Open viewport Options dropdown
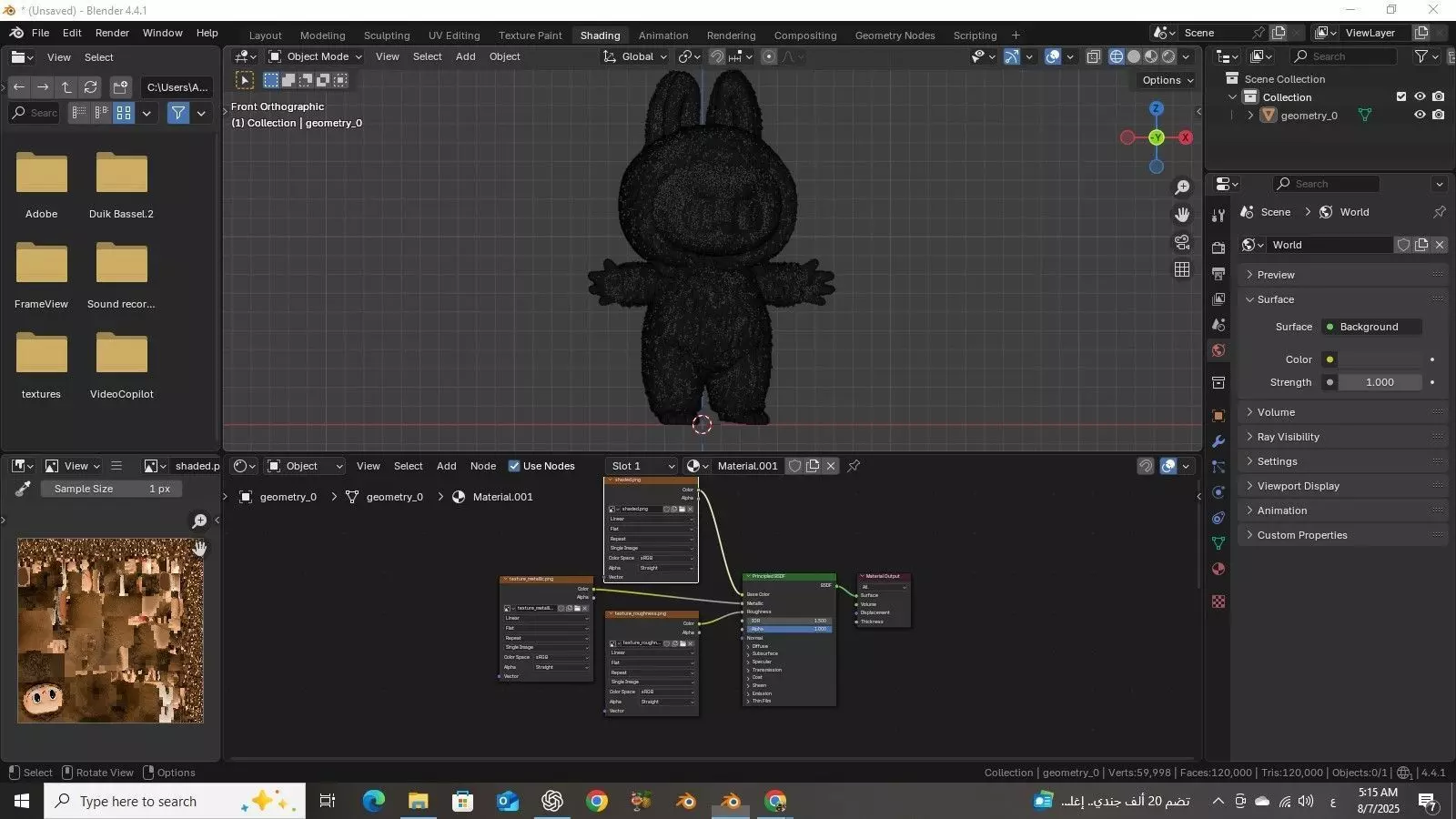Viewport: 1456px width, 819px height. [1168, 80]
